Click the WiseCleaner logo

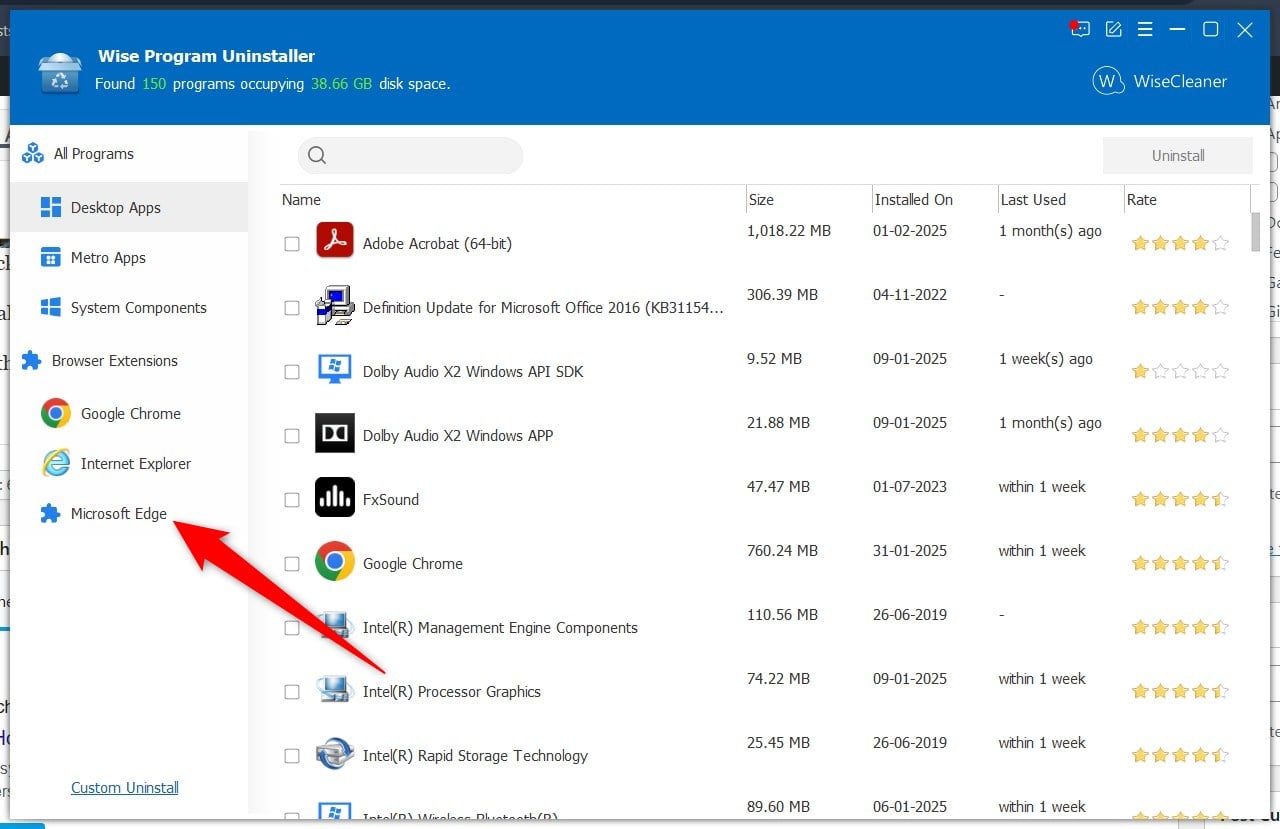(x=1159, y=81)
